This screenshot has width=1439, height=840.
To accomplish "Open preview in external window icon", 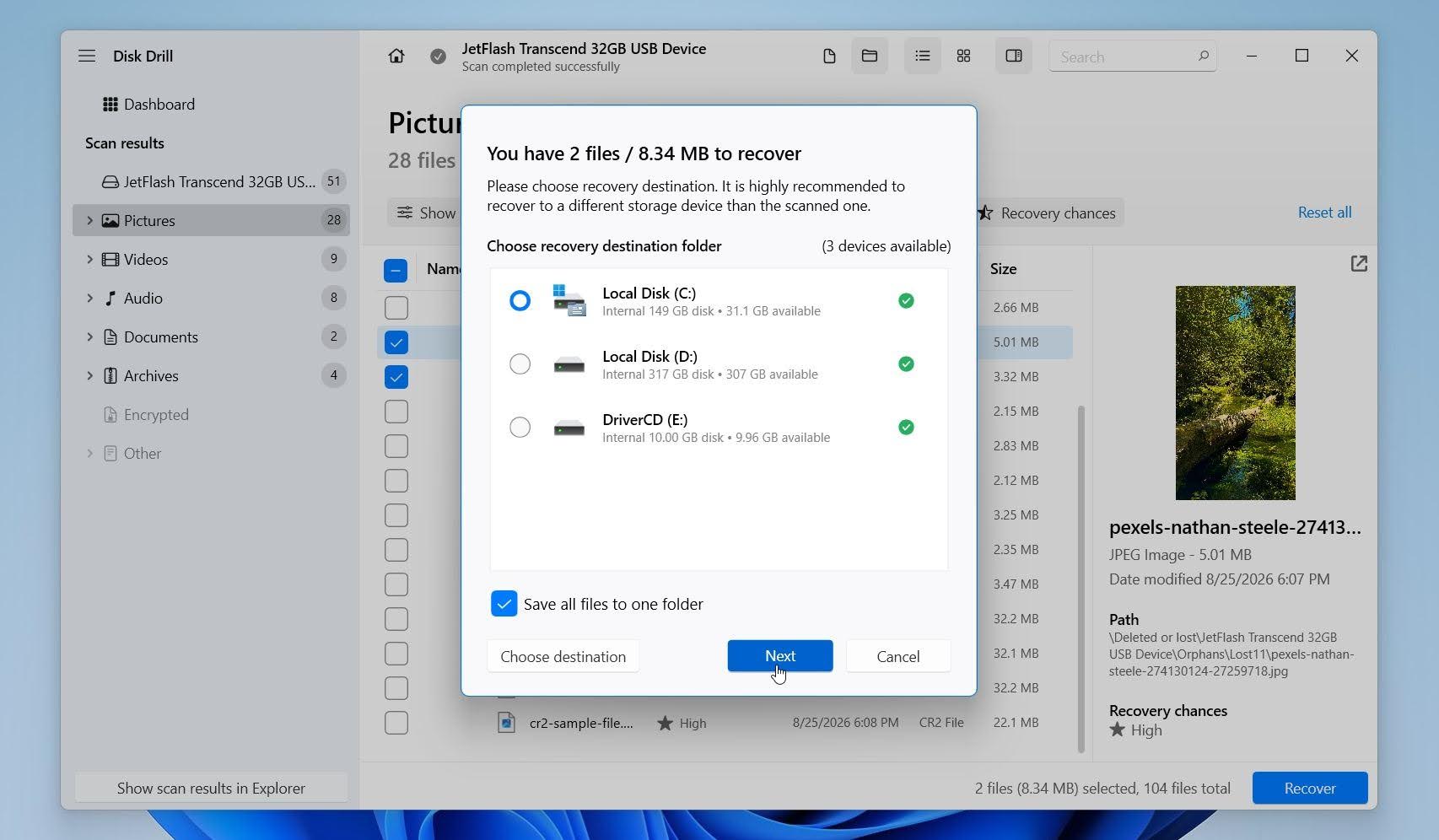I will (x=1358, y=264).
